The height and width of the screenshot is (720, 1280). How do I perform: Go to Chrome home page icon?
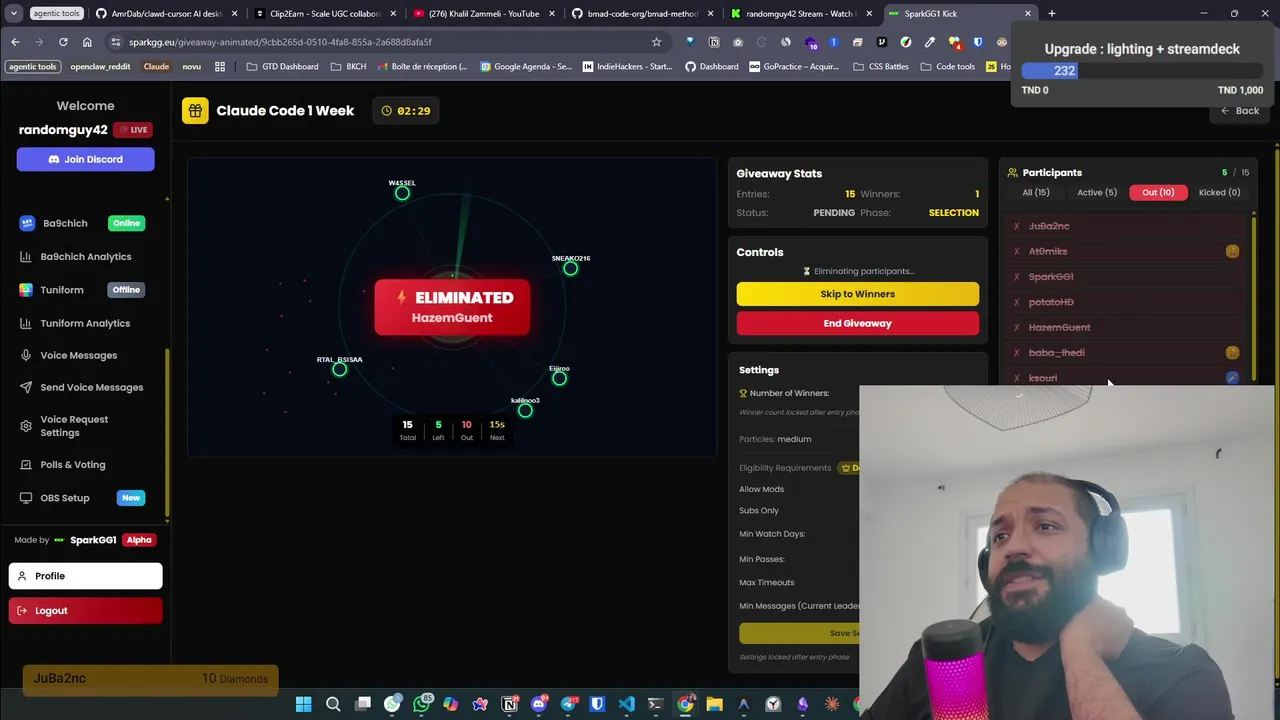point(87,42)
